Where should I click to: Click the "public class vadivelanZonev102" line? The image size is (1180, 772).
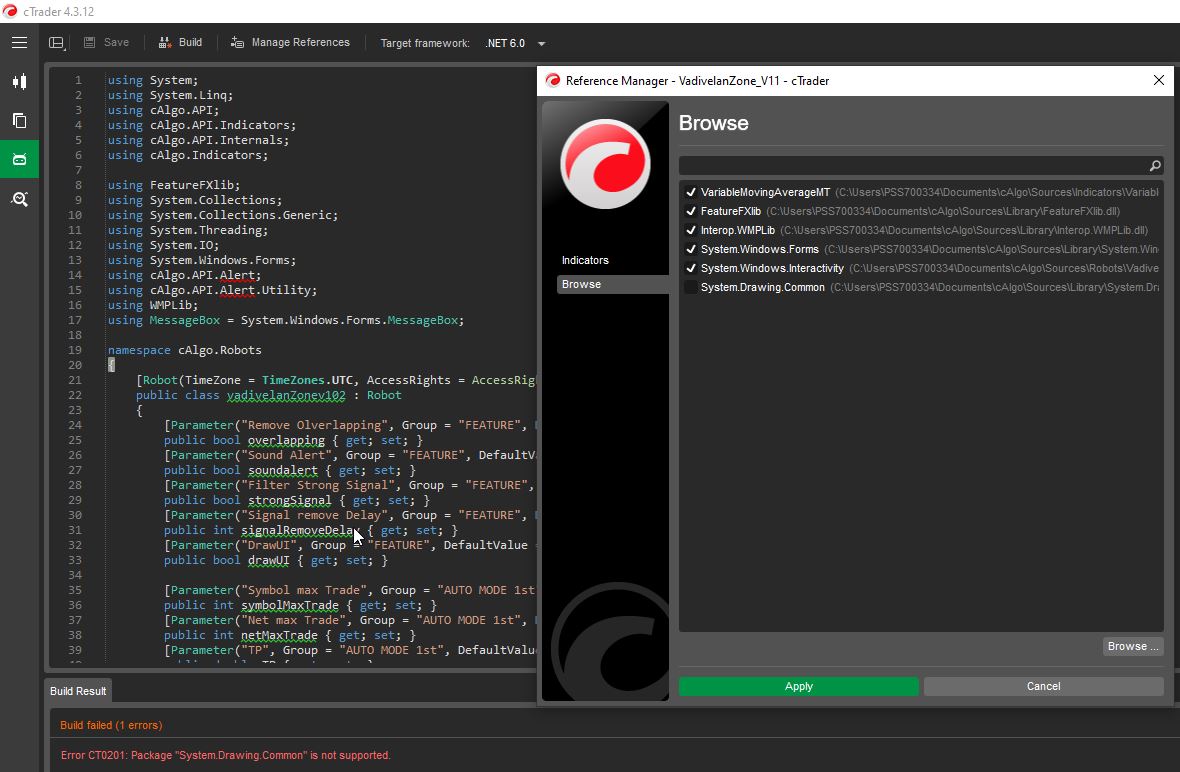point(269,396)
